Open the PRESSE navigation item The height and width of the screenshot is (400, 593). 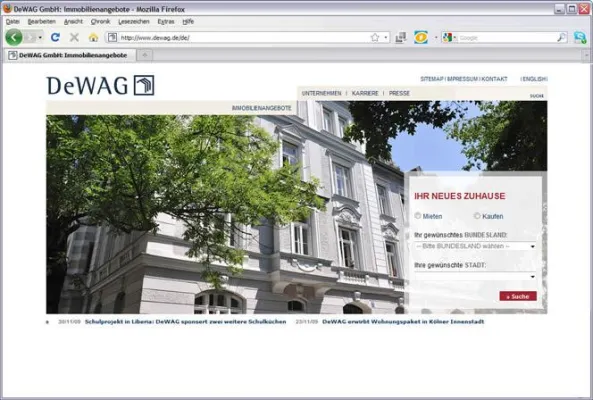coord(399,93)
